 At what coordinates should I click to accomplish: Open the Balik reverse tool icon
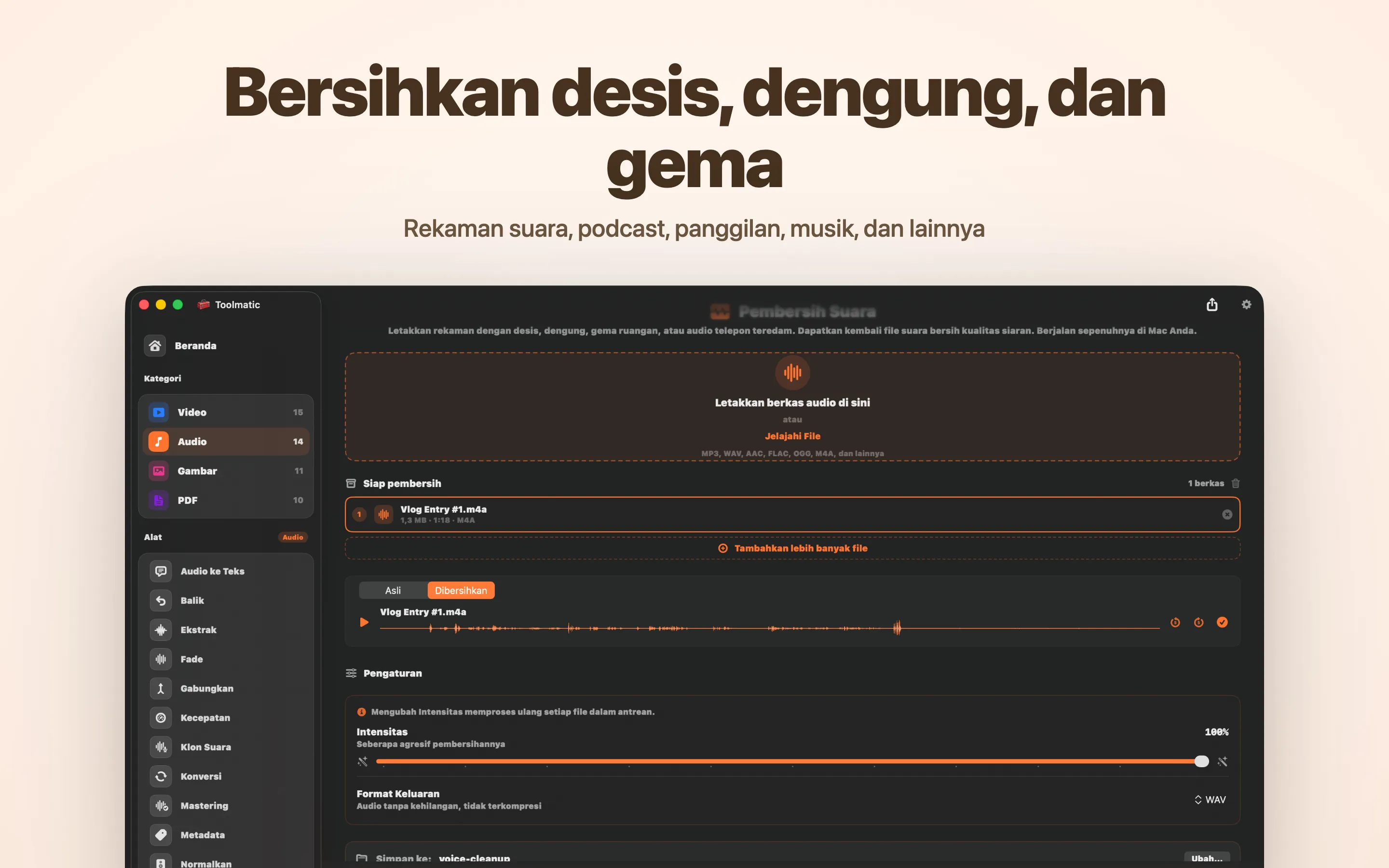pos(161,600)
